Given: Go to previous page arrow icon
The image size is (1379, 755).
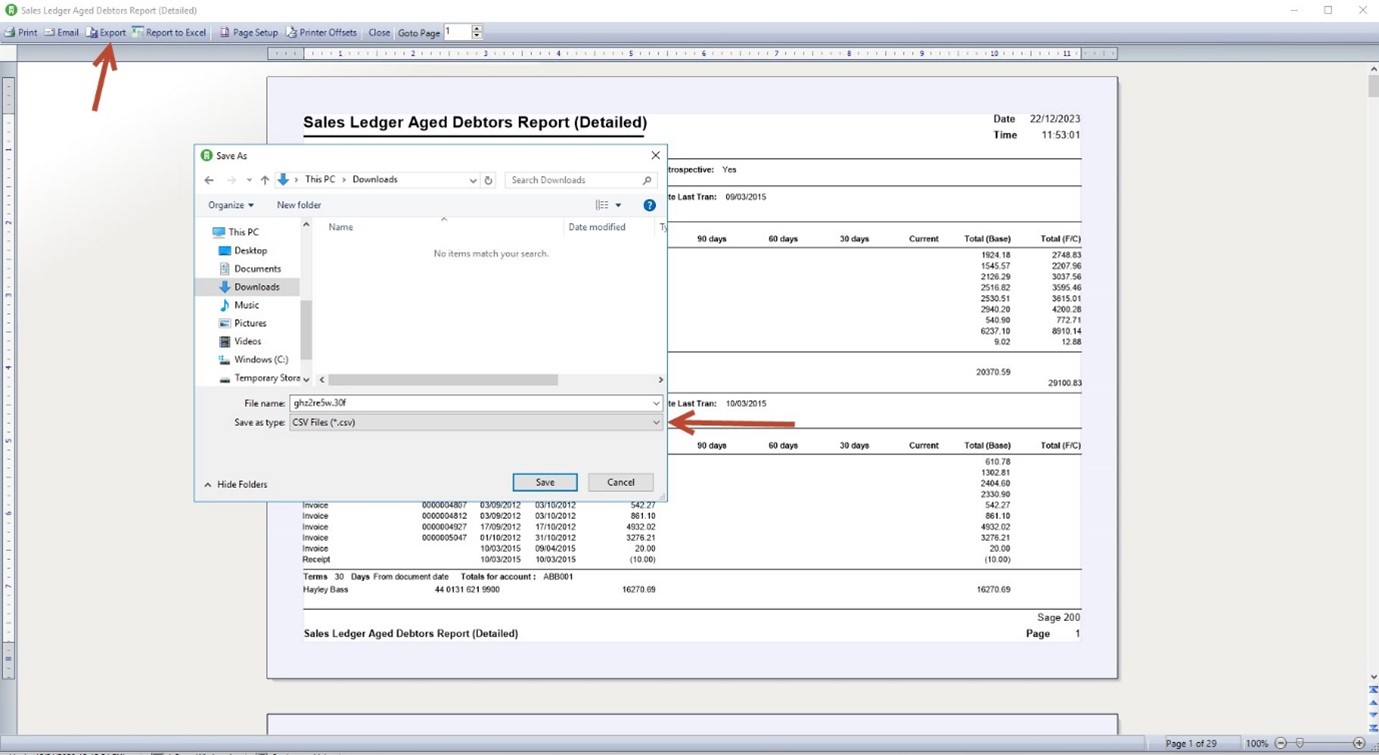Looking at the screenshot, I should coord(1374,701).
